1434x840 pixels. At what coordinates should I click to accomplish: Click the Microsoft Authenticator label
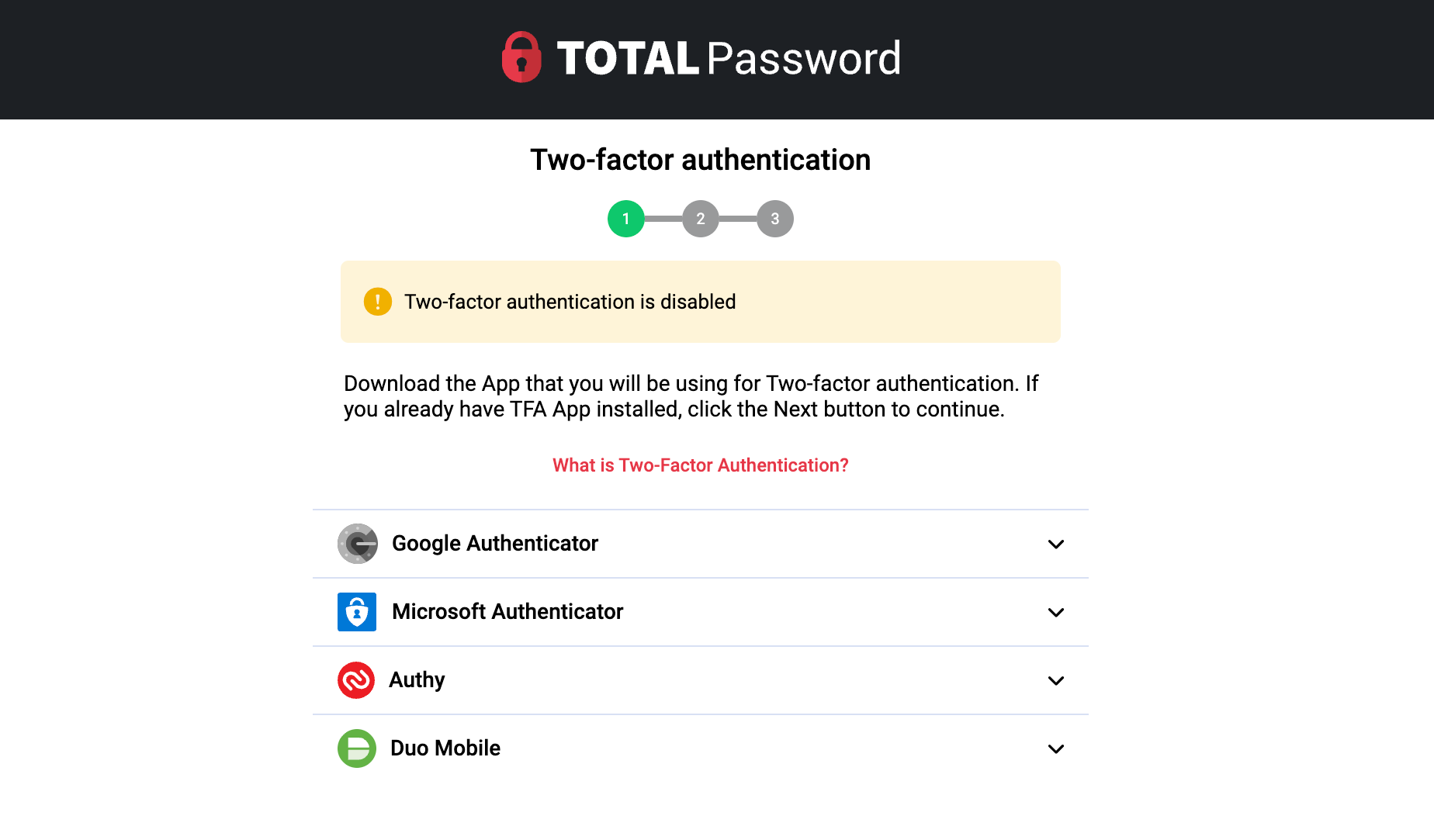pos(507,612)
